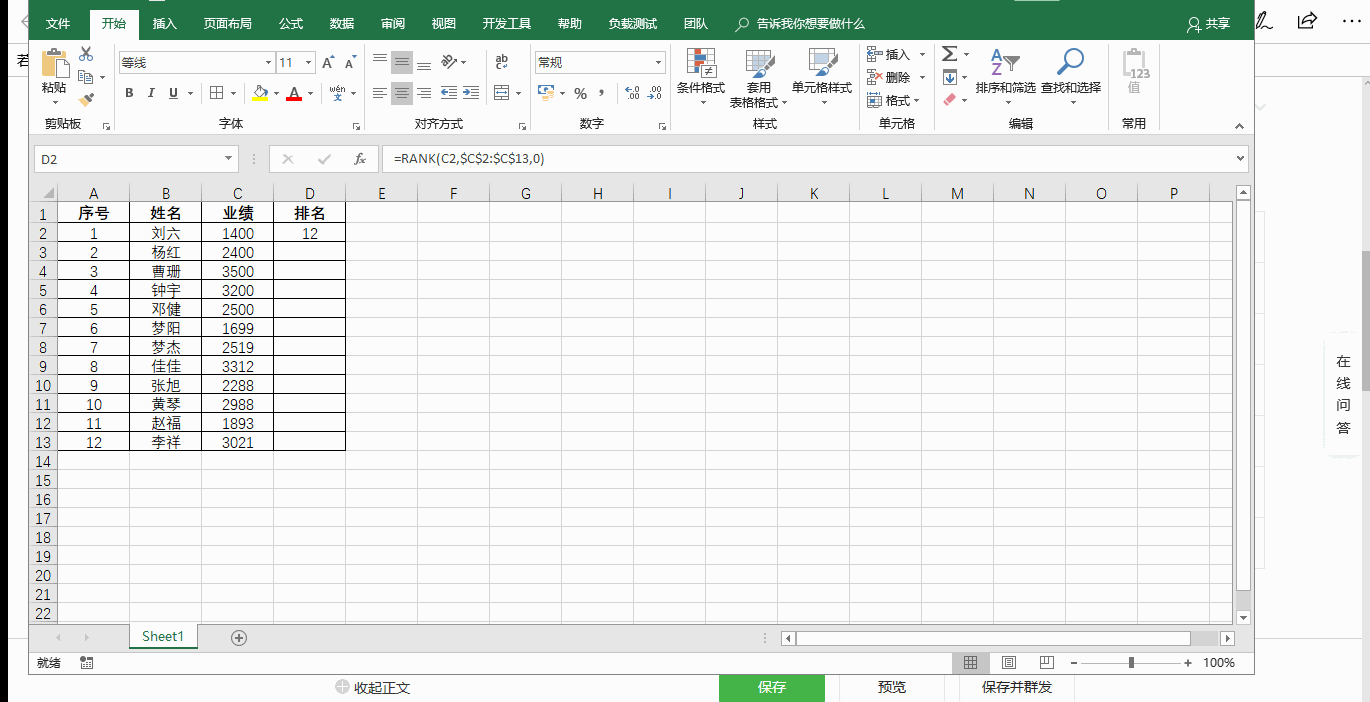Decrease font size with the smaller A icon
This screenshot has height=702, width=1370.
coord(350,62)
